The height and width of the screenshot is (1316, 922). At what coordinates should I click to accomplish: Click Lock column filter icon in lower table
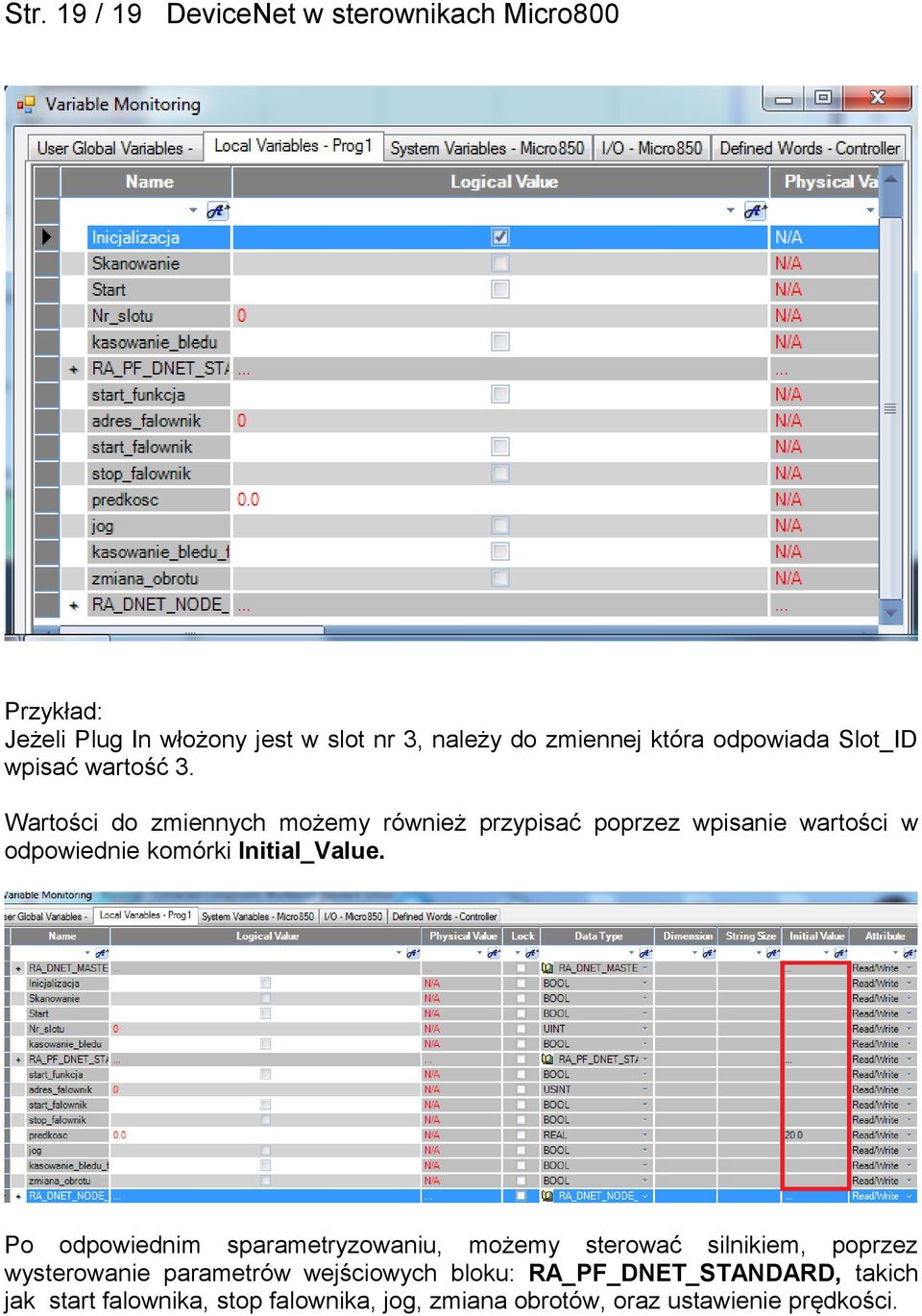[x=532, y=953]
